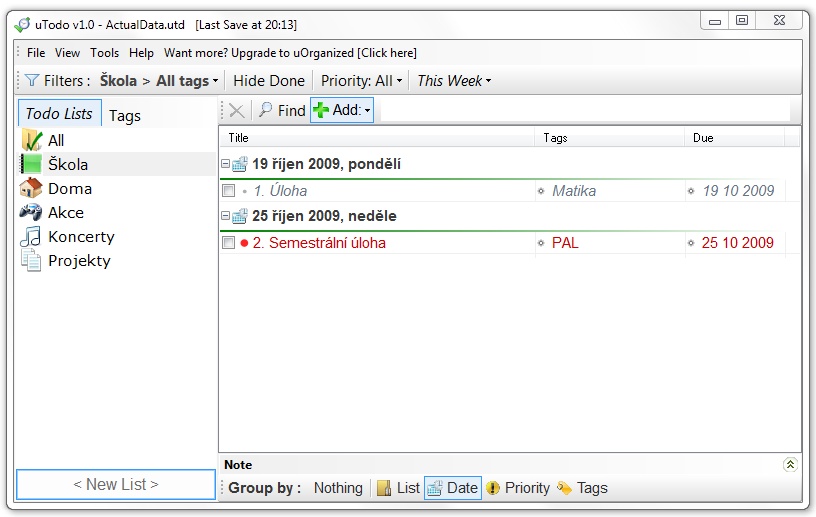816x517 pixels.
Task: Click the All list checkmark icon
Action: click(31, 140)
